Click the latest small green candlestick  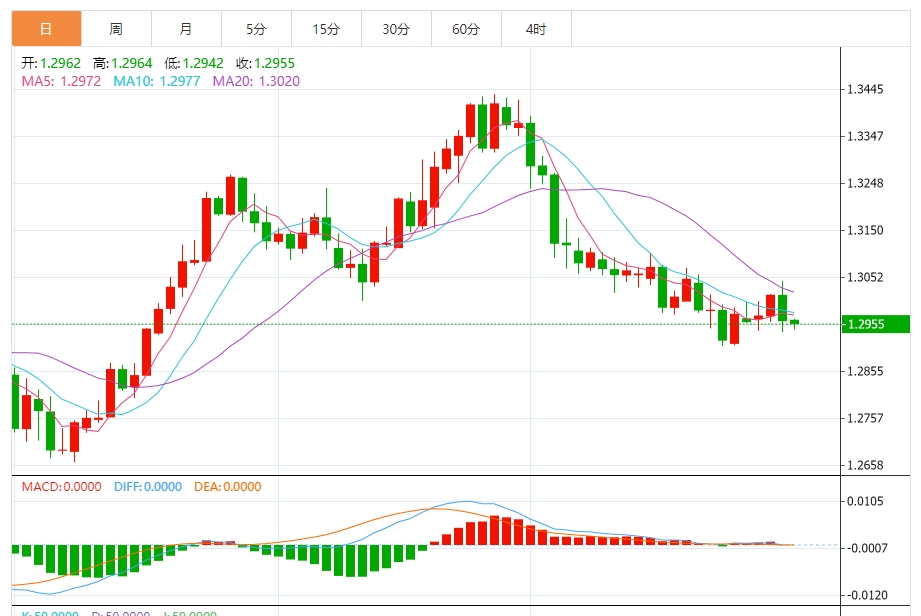coord(795,322)
